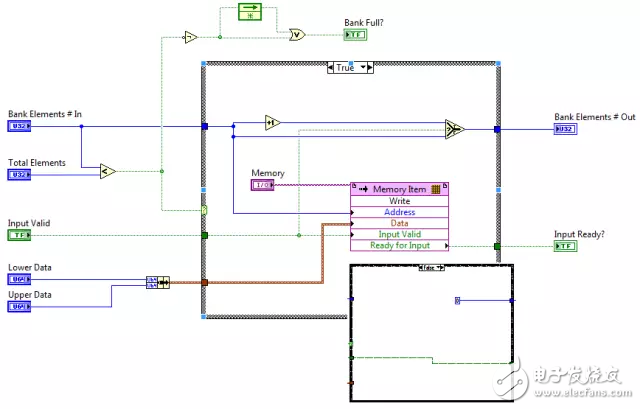Click the Increment (+1) function node
640x409 pixels.
[272, 122]
